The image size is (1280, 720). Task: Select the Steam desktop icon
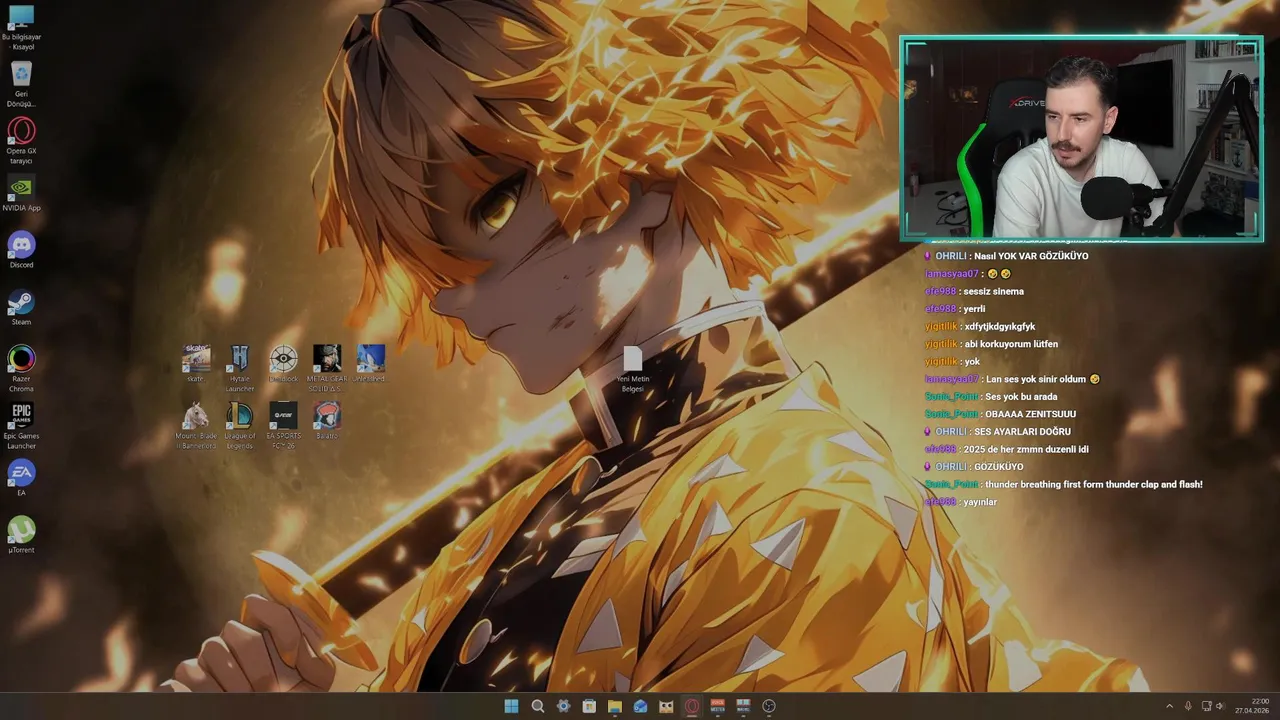point(21,308)
